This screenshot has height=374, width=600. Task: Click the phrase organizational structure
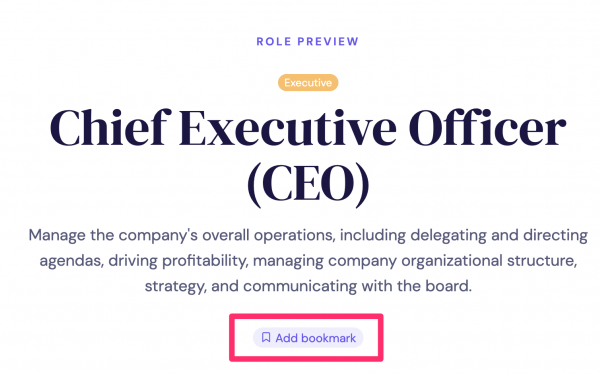point(489,261)
